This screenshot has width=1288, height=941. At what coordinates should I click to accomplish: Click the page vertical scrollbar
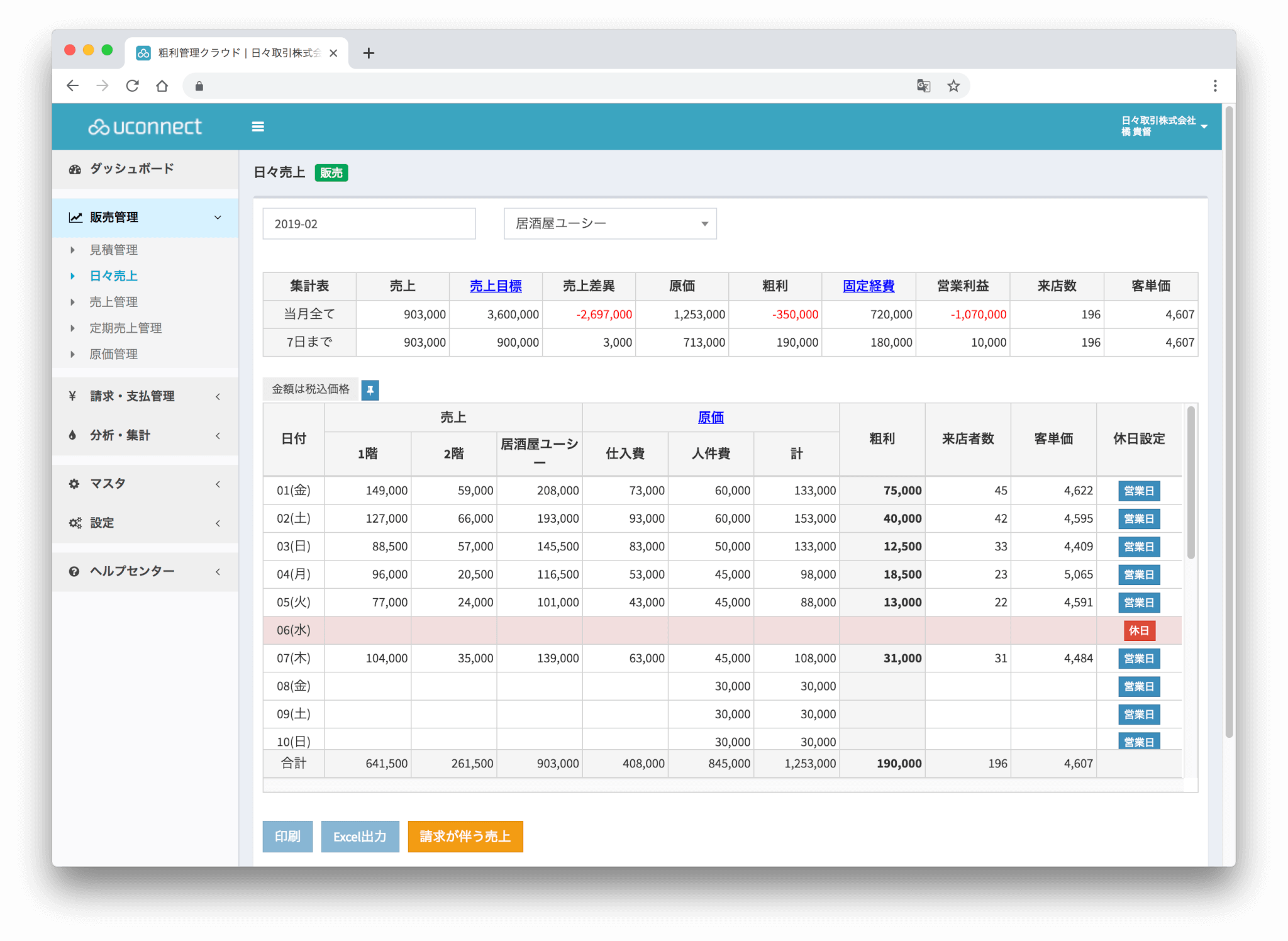tap(1229, 421)
